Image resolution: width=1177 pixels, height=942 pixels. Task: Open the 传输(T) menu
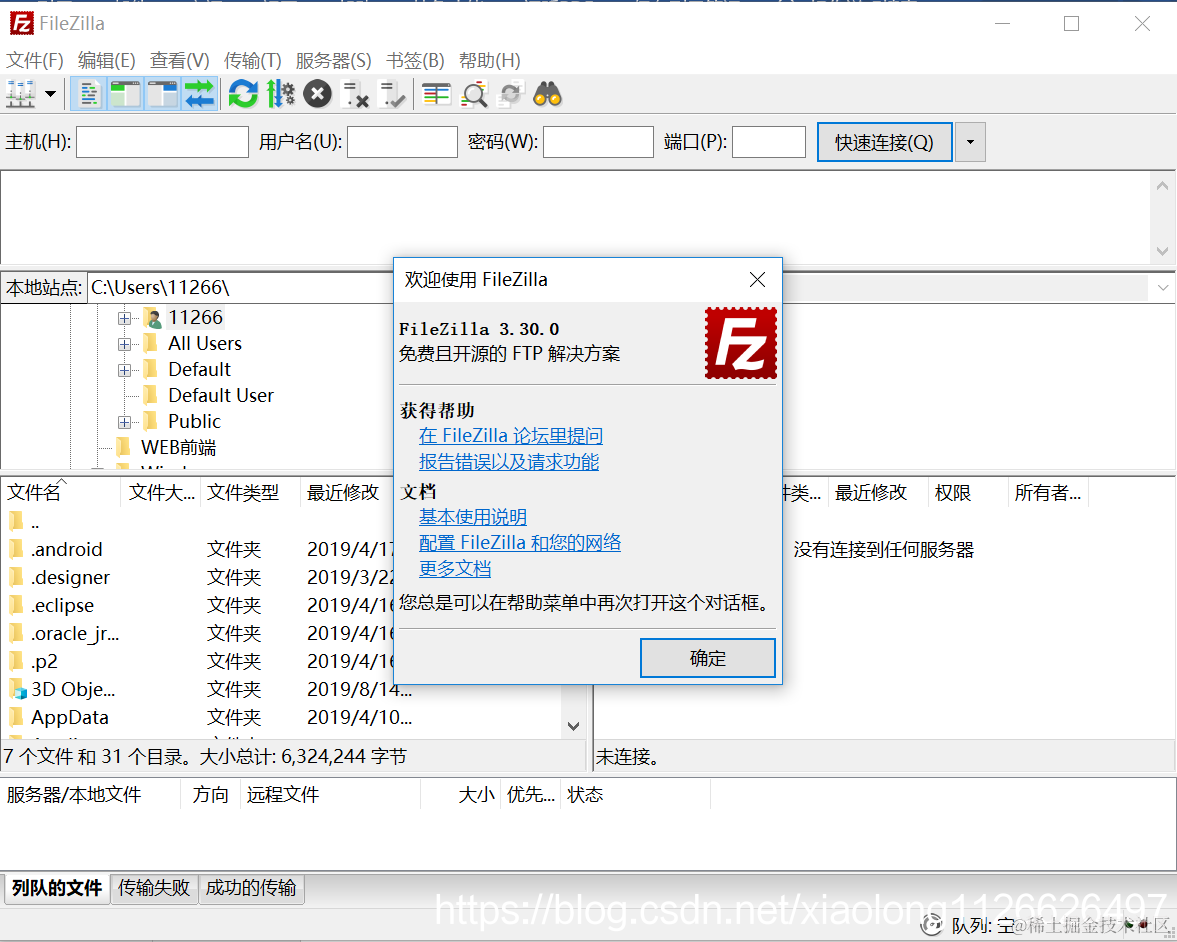click(x=252, y=60)
